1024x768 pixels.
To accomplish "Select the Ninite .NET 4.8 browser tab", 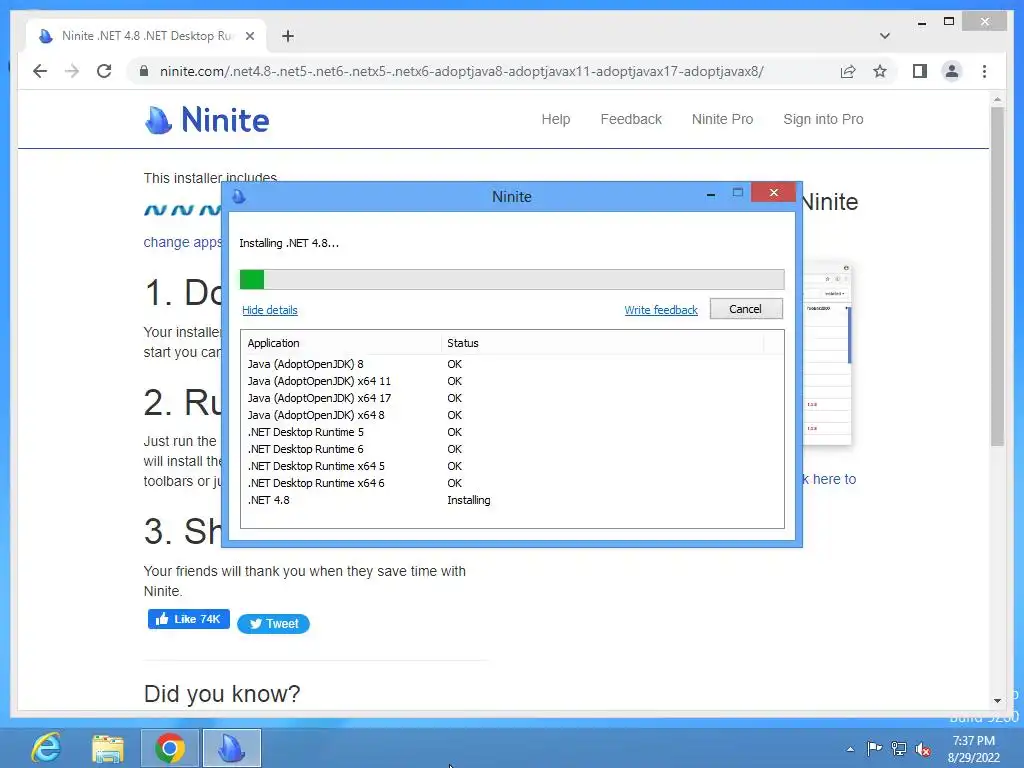I will tap(147, 36).
